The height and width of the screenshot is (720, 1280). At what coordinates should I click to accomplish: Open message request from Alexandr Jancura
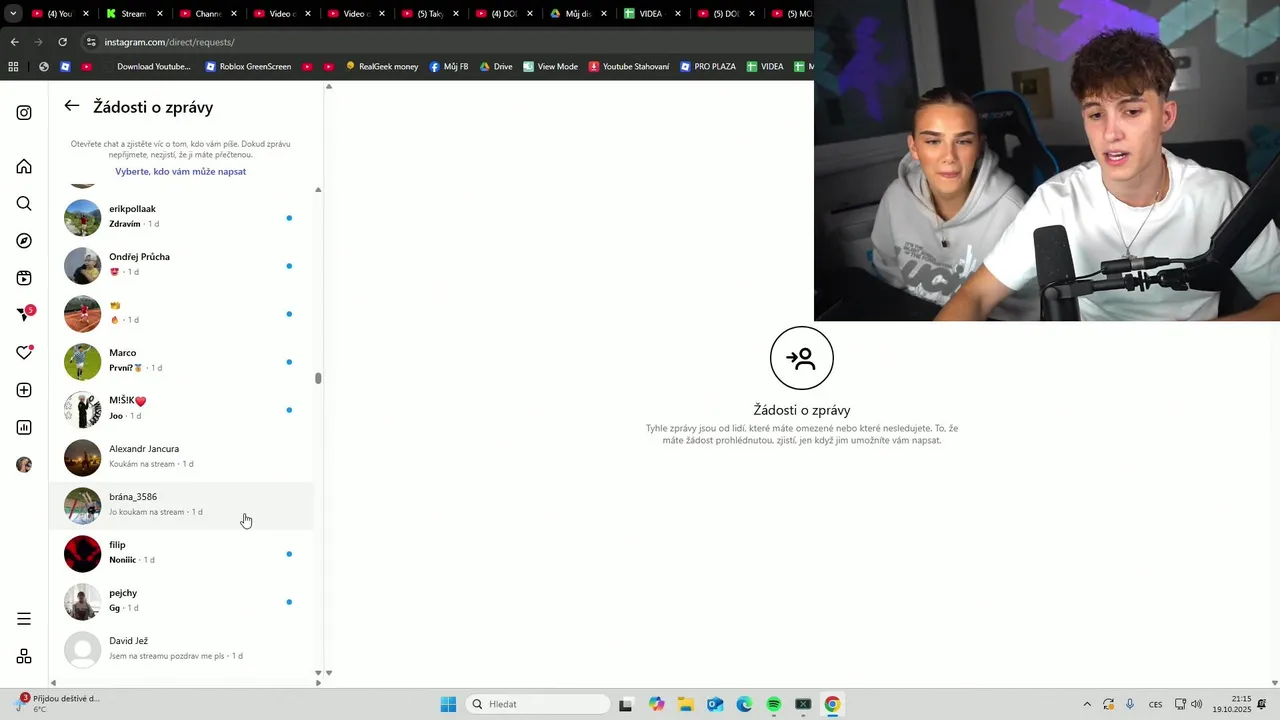[x=181, y=457]
